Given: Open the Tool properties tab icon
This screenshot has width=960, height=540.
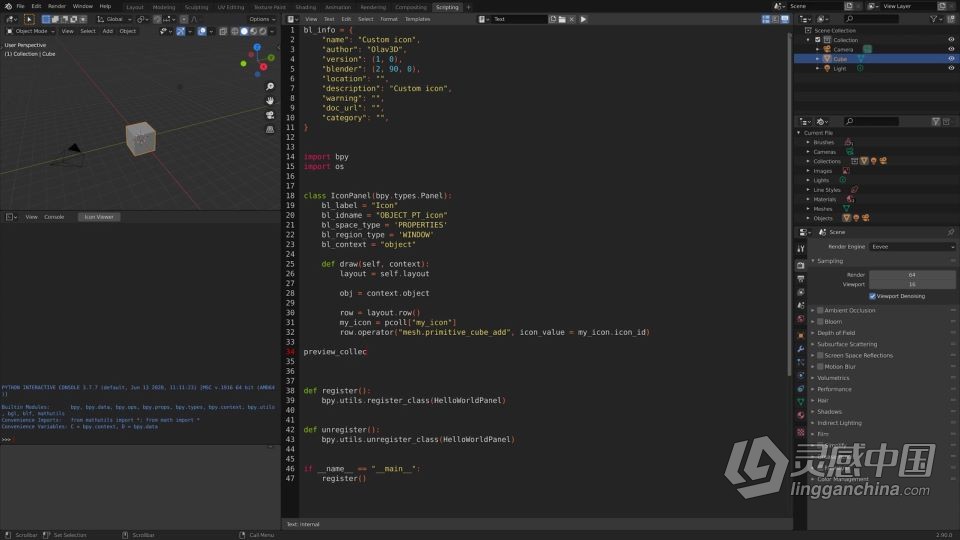Looking at the screenshot, I should click(800, 249).
